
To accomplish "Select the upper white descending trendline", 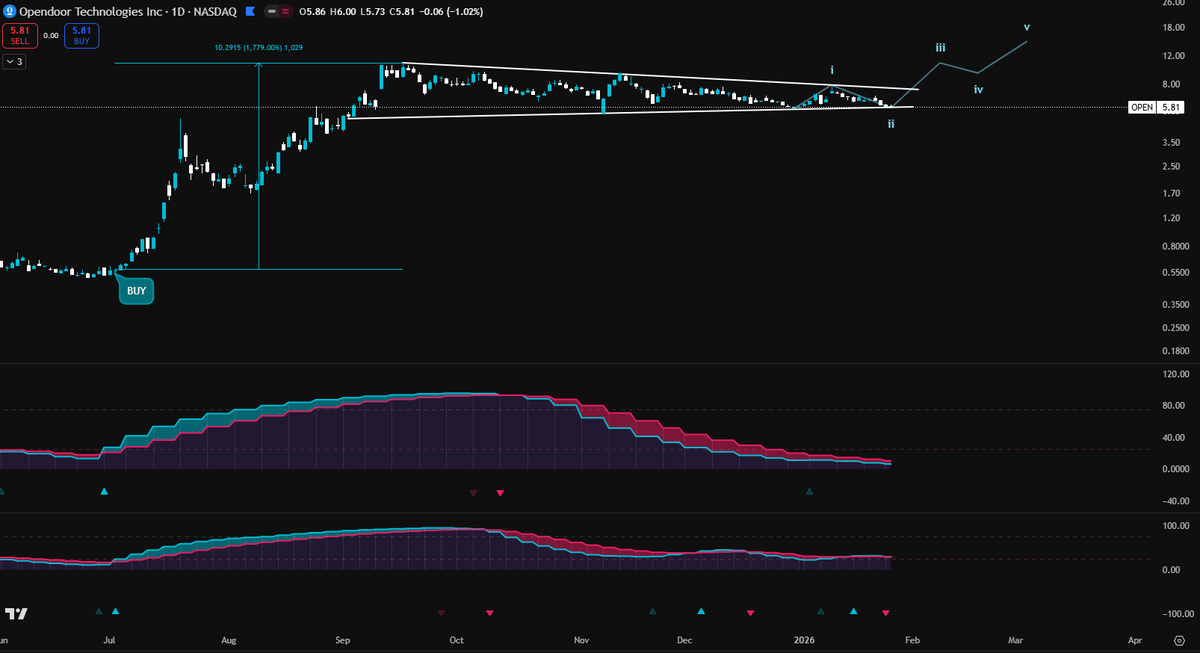I will [x=660, y=76].
